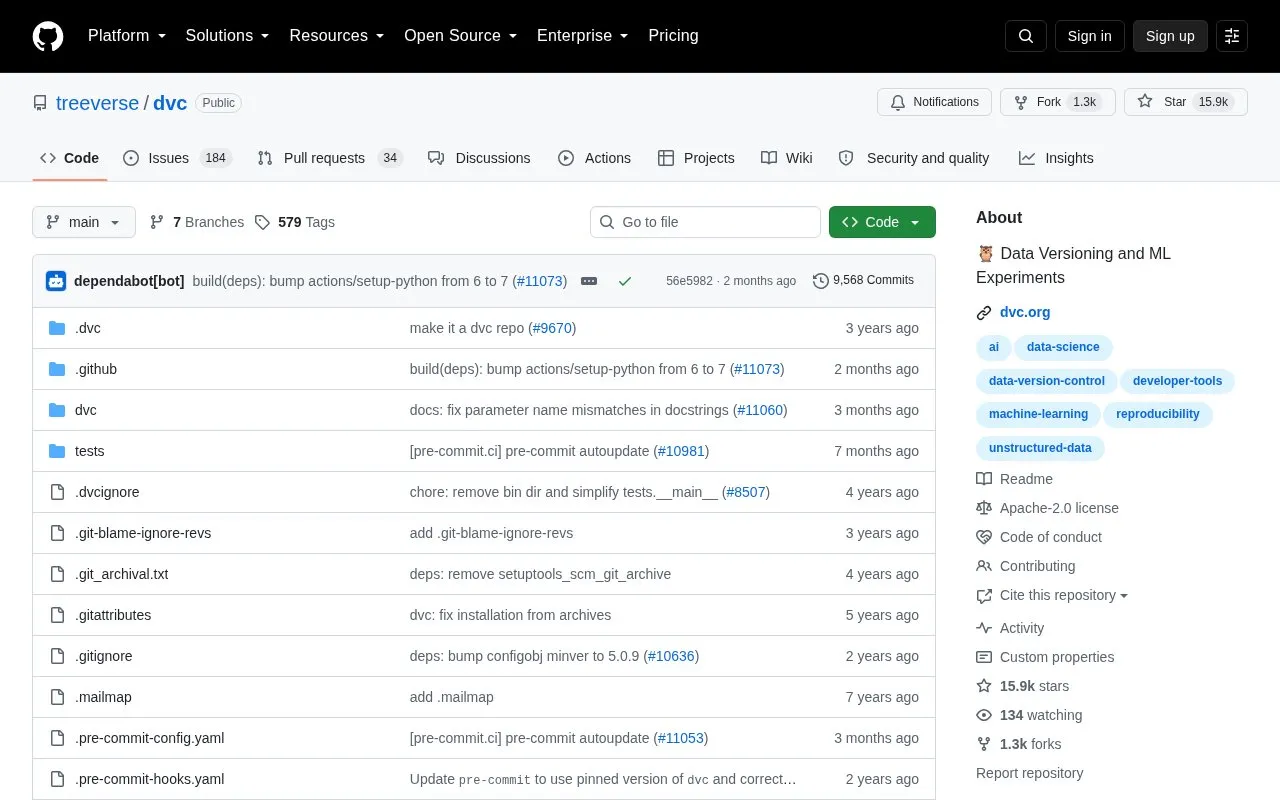
Task: Click the Sign up button
Action: 1170,36
